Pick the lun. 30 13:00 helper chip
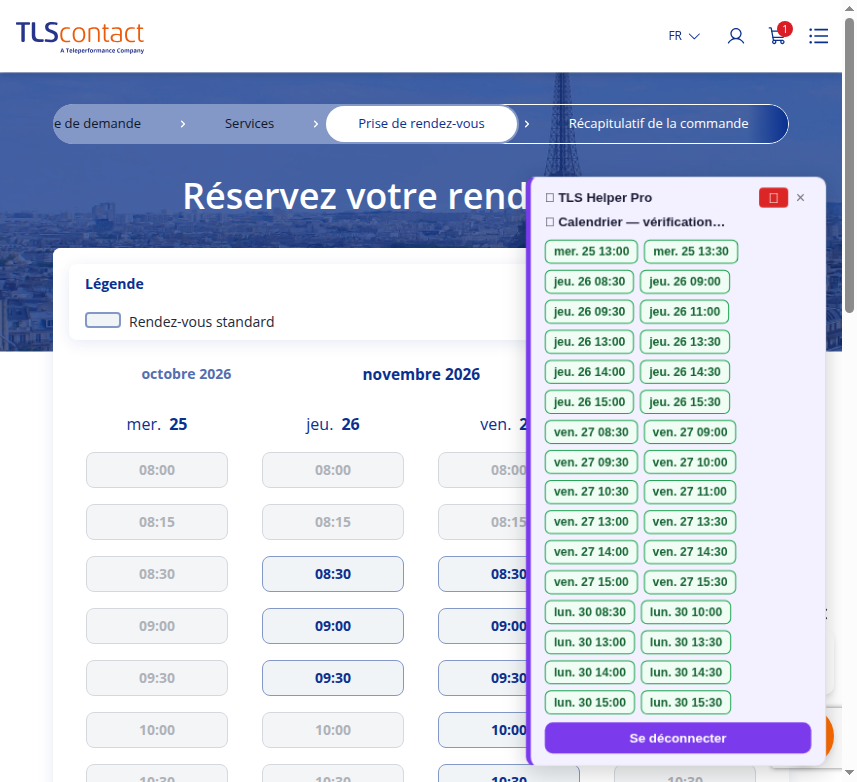 click(590, 642)
